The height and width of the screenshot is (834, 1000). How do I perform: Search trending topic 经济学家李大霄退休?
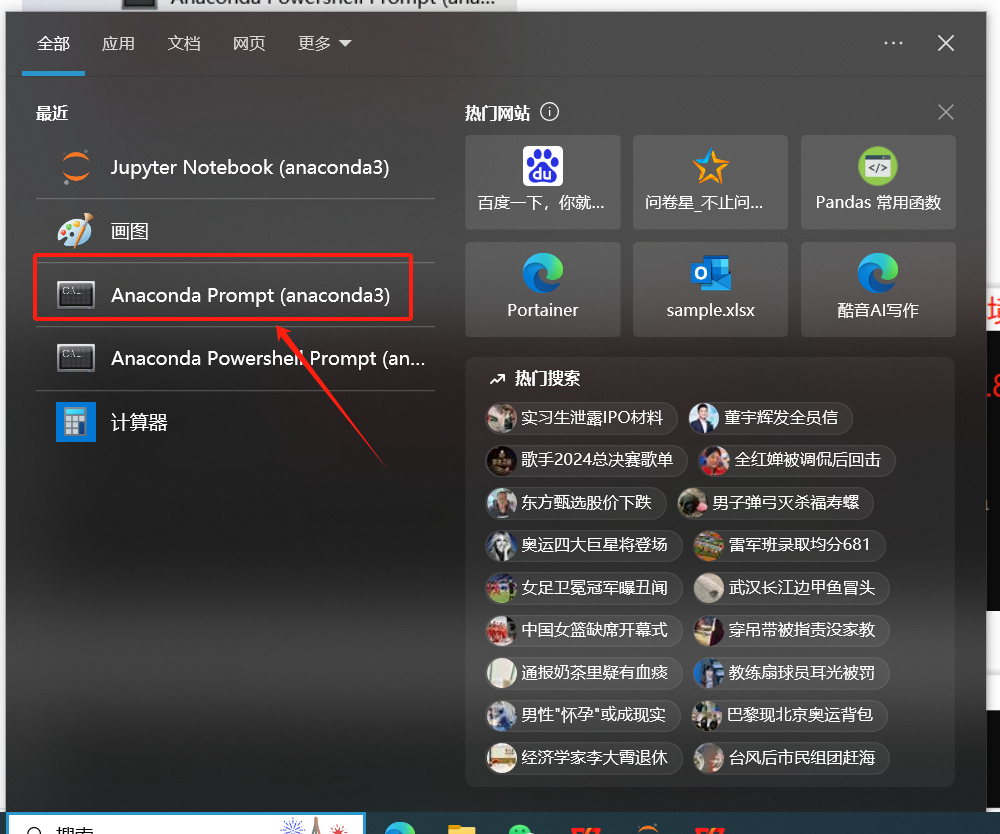pyautogui.click(x=584, y=757)
